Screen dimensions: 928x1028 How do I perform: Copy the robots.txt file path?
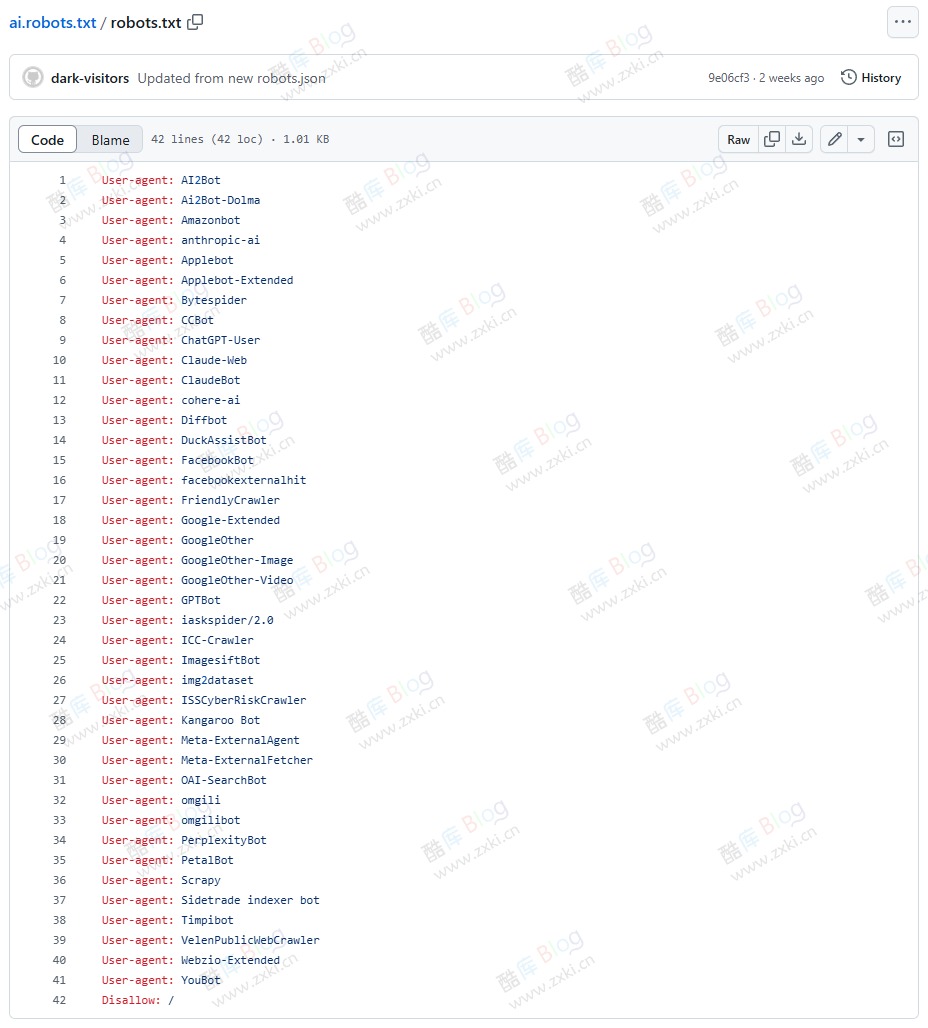196,22
